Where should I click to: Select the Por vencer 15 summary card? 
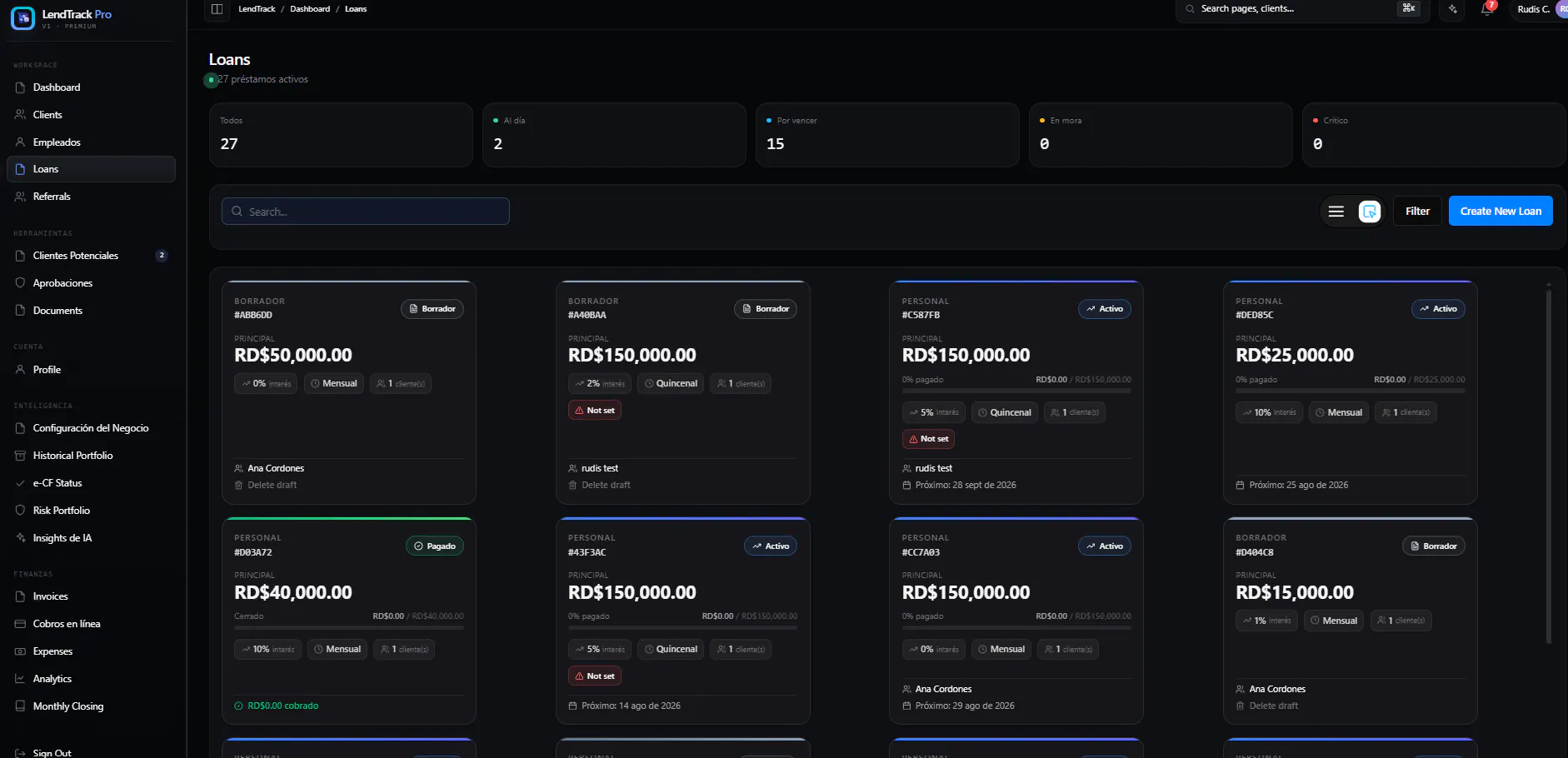click(887, 135)
